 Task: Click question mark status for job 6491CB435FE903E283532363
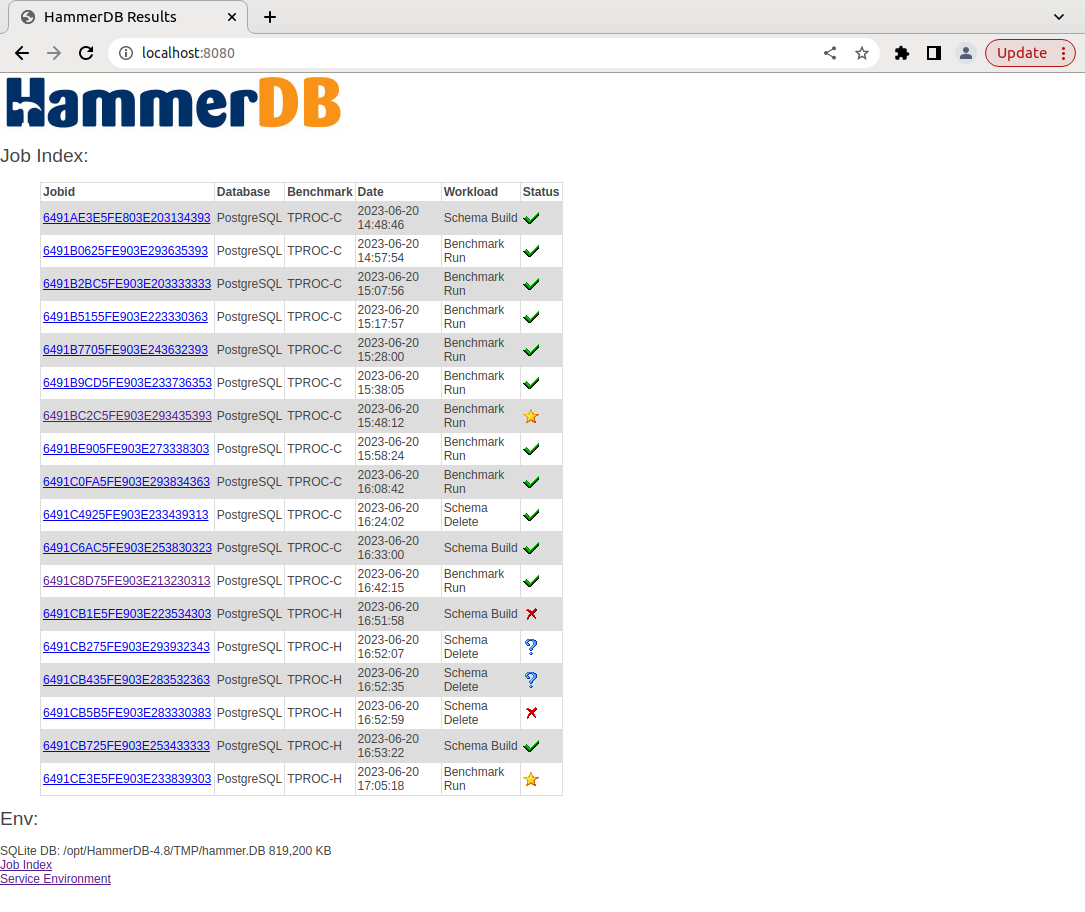click(531, 680)
